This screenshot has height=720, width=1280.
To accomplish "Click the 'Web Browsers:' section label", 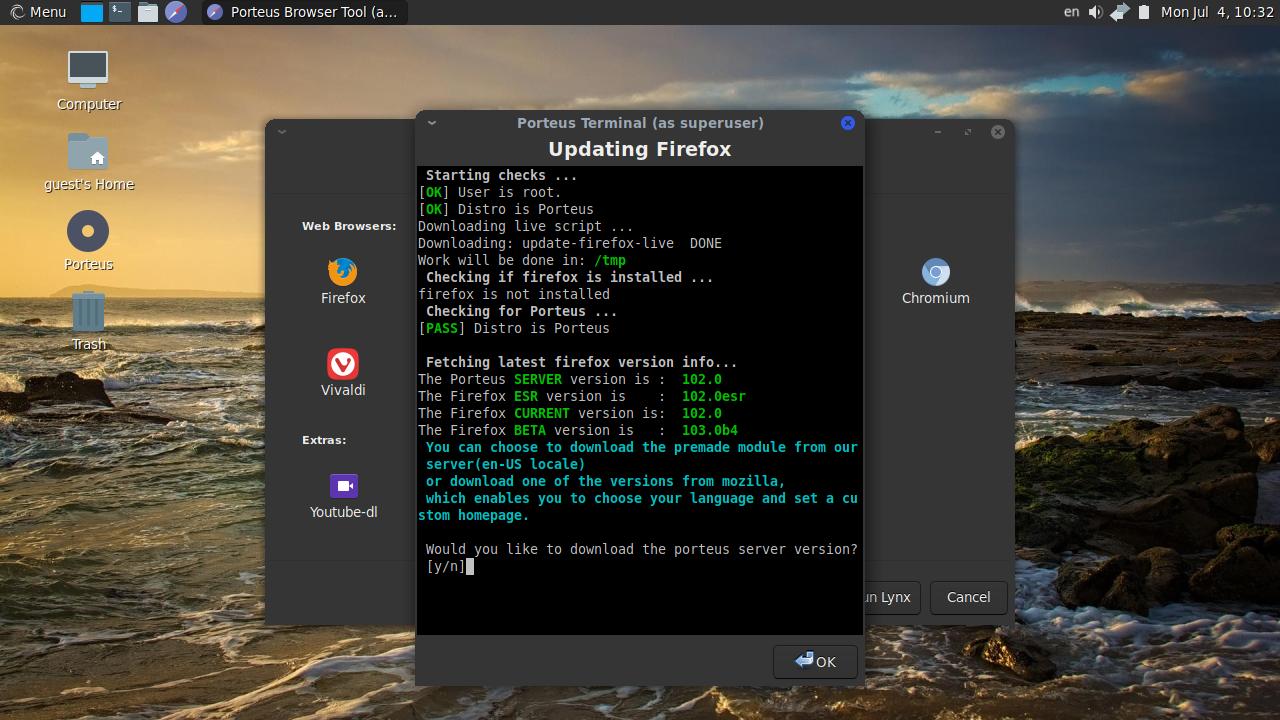I will pyautogui.click(x=349, y=226).
